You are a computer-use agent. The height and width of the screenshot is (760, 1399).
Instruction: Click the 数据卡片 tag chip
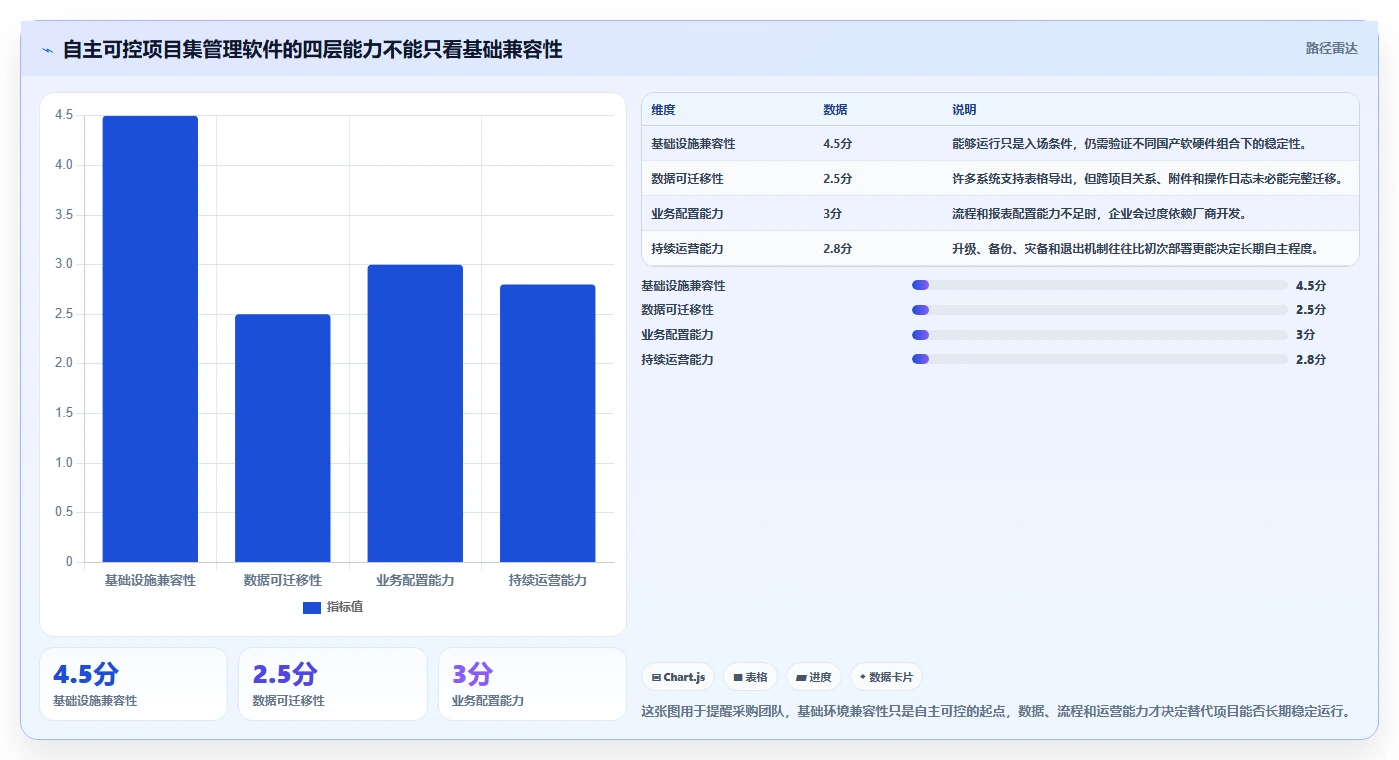pyautogui.click(x=886, y=677)
